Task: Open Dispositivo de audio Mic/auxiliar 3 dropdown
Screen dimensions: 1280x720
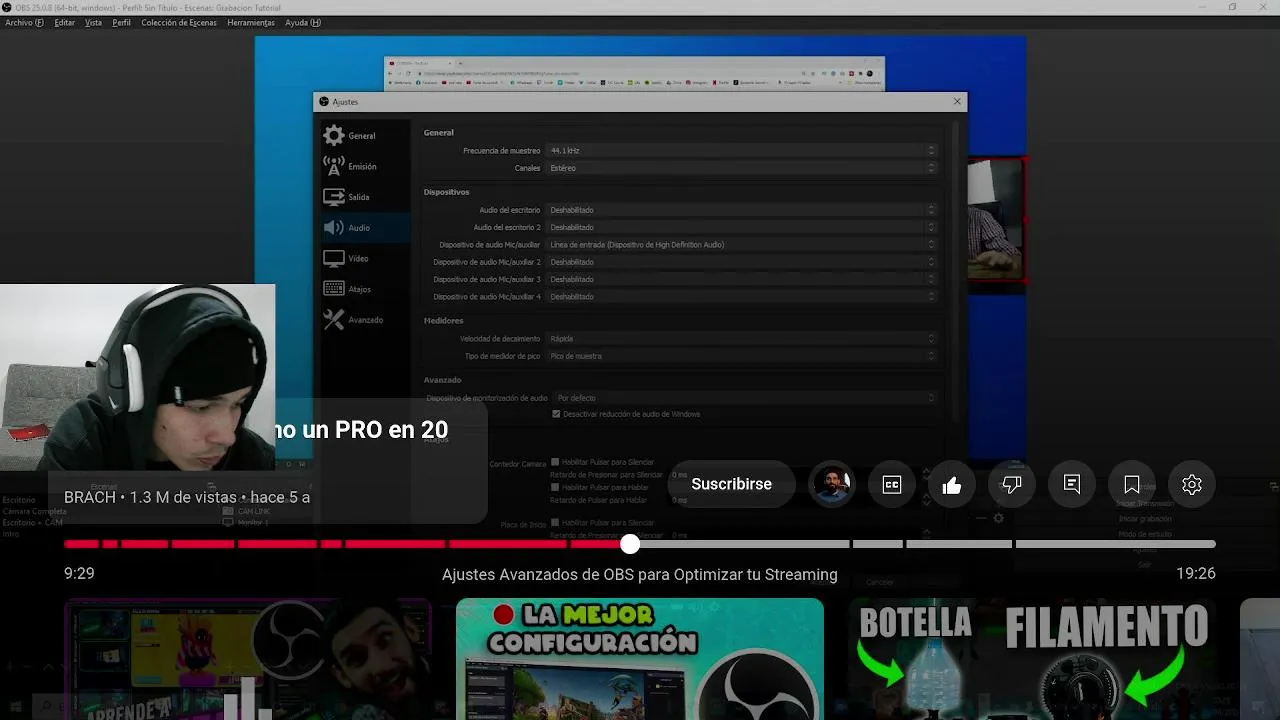Action: (741, 279)
